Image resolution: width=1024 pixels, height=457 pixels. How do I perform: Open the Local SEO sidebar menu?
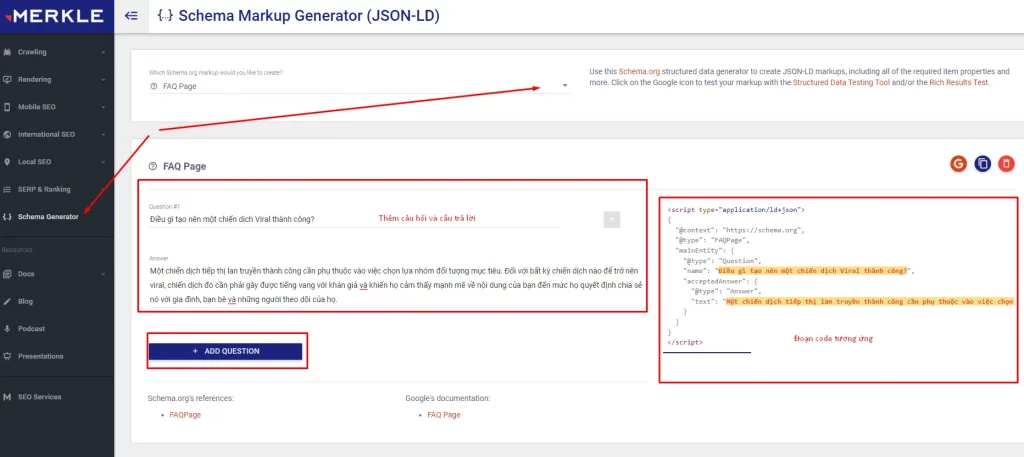[x=57, y=162]
